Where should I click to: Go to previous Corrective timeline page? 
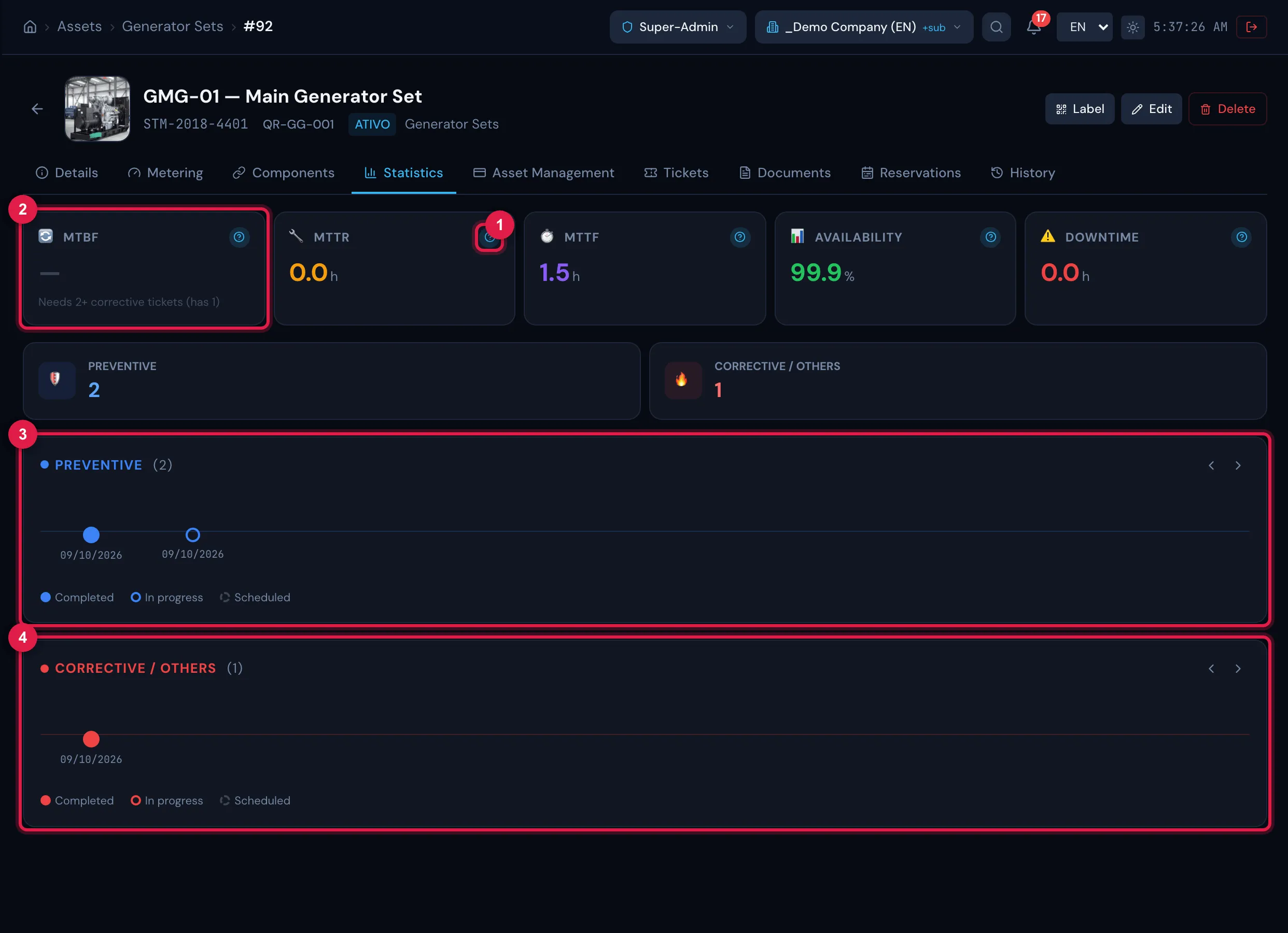pos(1211,669)
